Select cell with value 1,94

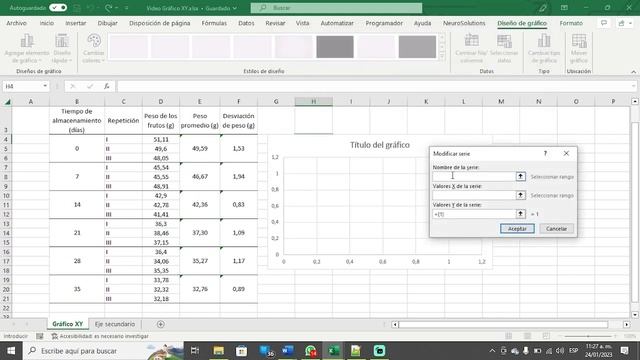(x=238, y=176)
